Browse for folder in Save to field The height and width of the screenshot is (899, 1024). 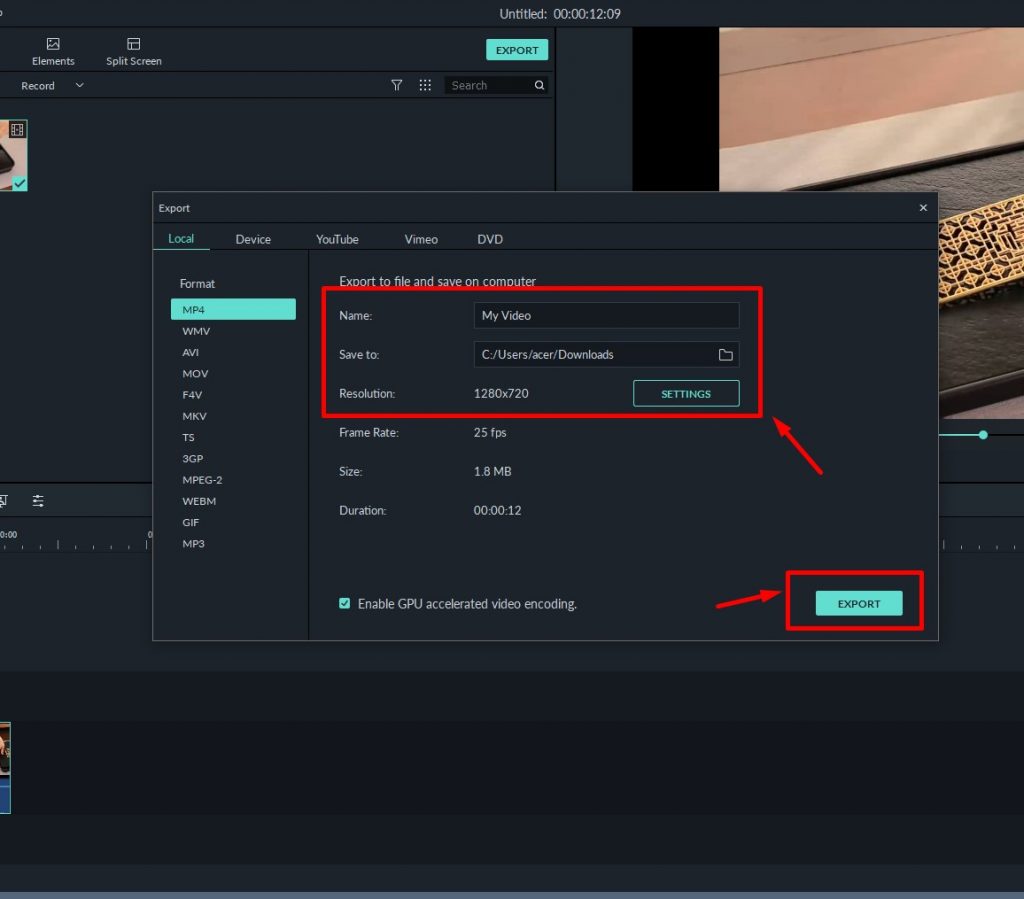726,355
